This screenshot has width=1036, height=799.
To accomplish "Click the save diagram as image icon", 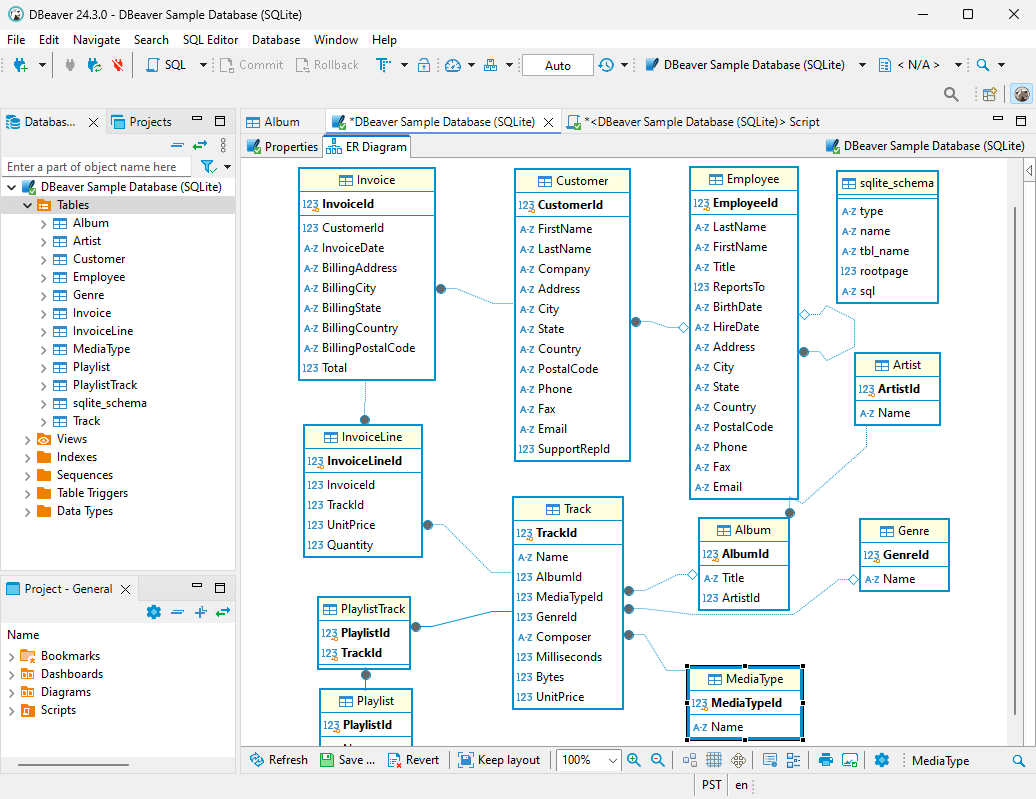I will coord(850,760).
